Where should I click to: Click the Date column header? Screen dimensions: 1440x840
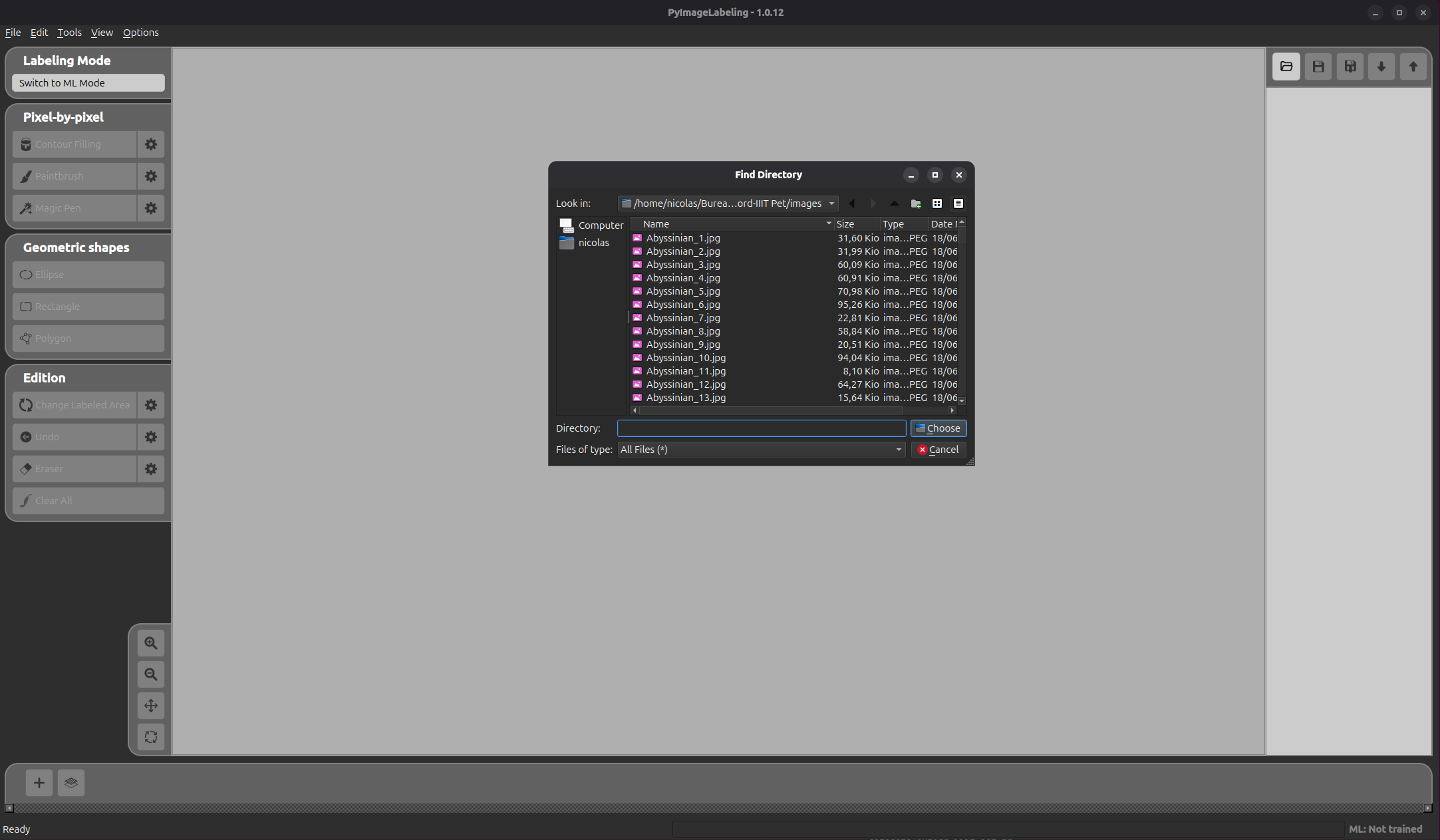coord(943,224)
